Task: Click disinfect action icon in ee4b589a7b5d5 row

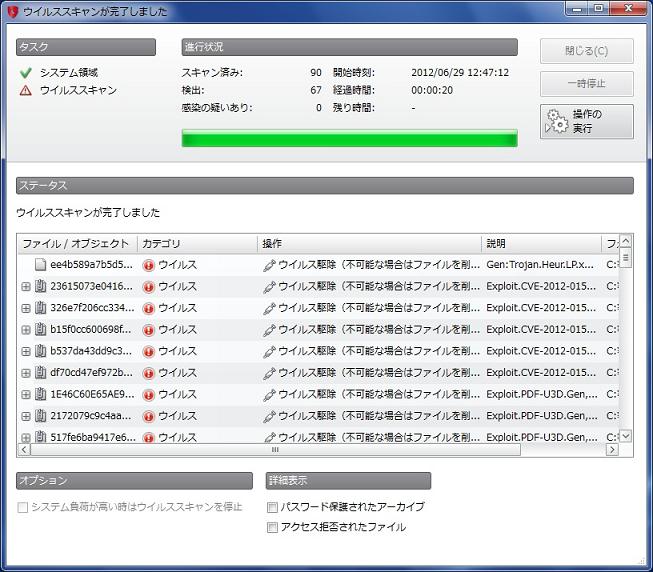Action: click(x=269, y=265)
